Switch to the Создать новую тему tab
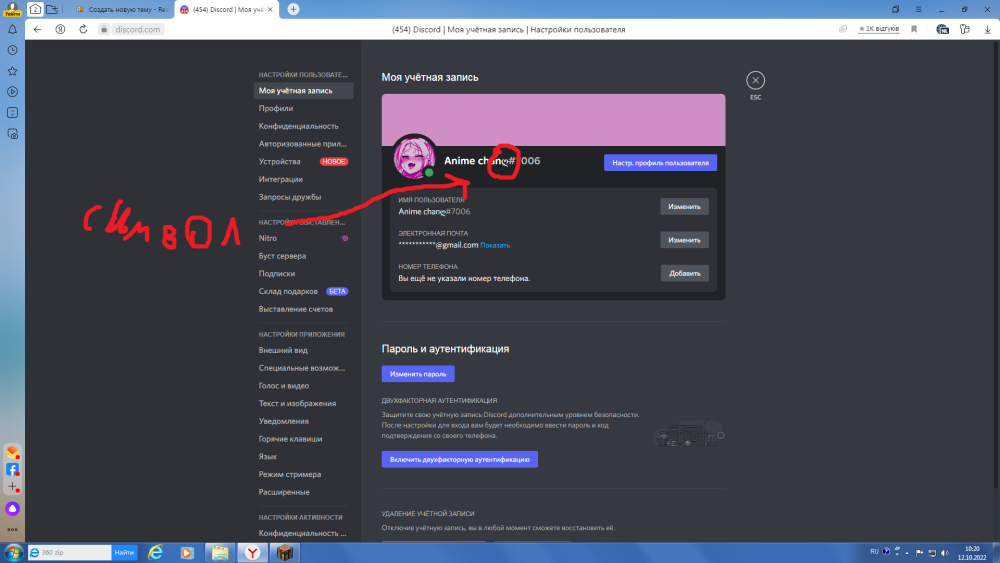The image size is (1000, 563). click(x=121, y=10)
